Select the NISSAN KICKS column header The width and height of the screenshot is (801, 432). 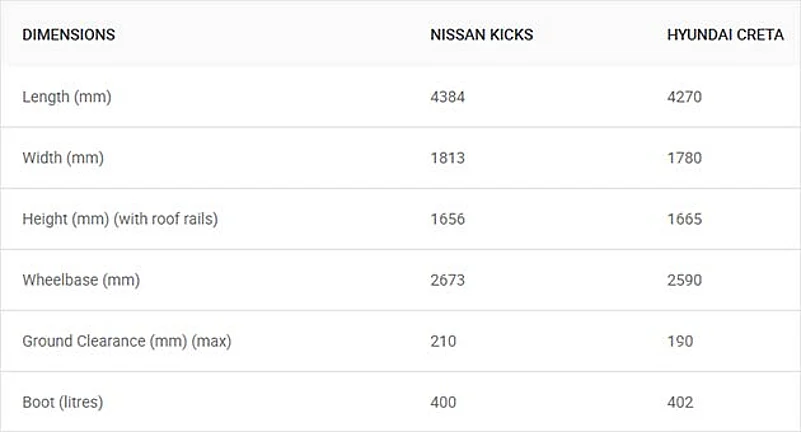coord(481,35)
